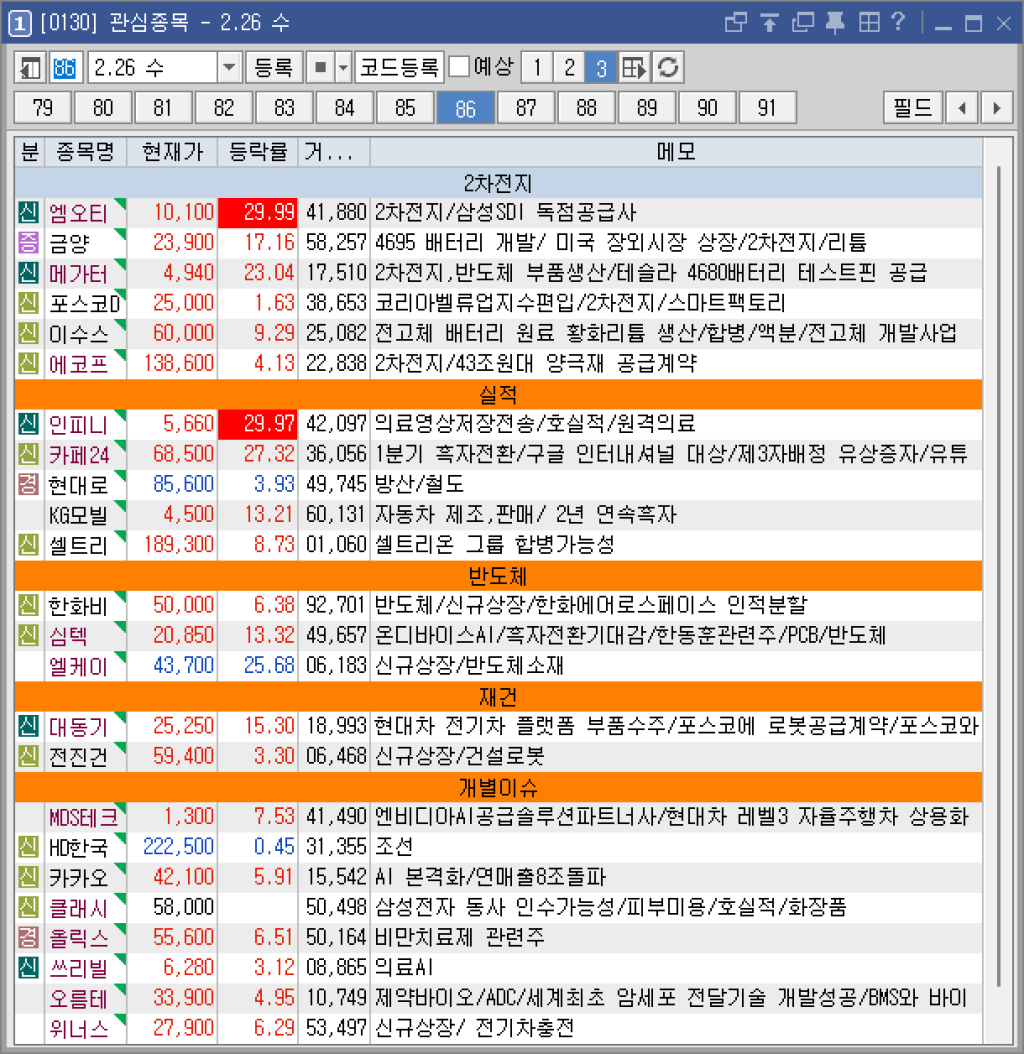This screenshot has width=1024, height=1054.
Task: Click the orange 재건 group header
Action: pyautogui.click(x=498, y=696)
